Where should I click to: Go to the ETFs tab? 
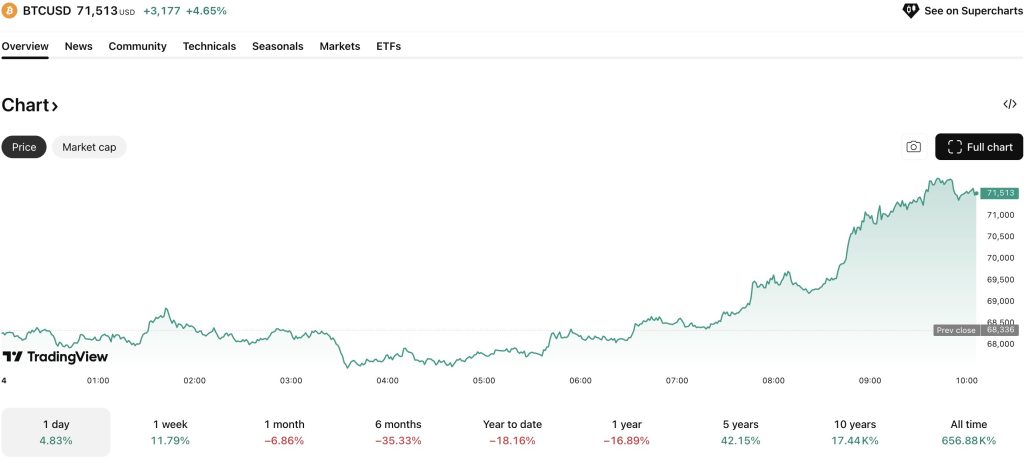coord(388,46)
